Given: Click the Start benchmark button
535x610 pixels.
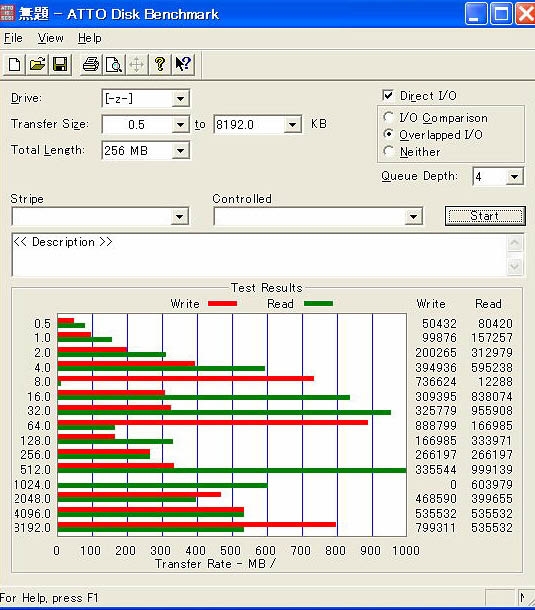Looking at the screenshot, I should click(485, 216).
